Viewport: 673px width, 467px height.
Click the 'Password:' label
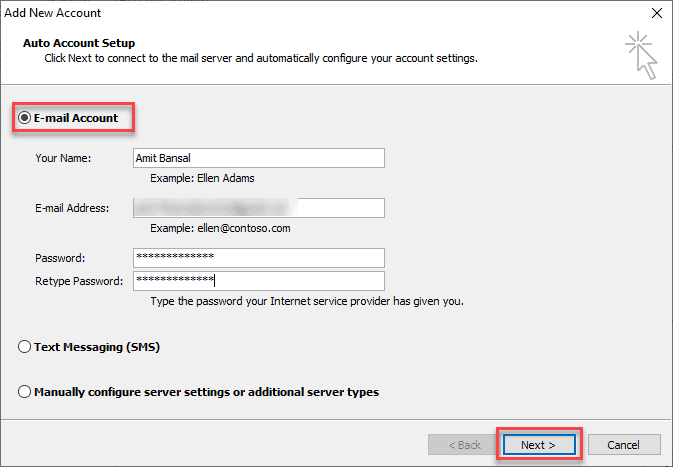pyautogui.click(x=60, y=258)
